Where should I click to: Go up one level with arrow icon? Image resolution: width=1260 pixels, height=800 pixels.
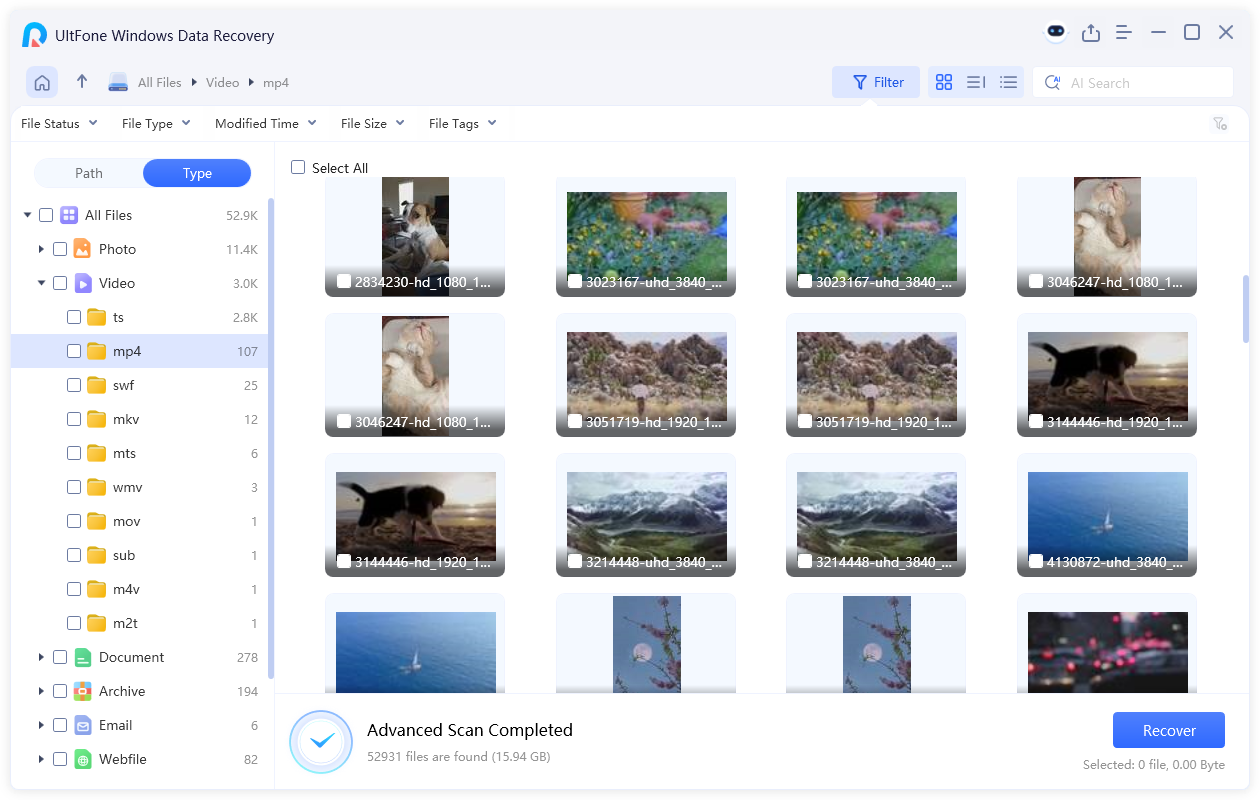point(82,82)
